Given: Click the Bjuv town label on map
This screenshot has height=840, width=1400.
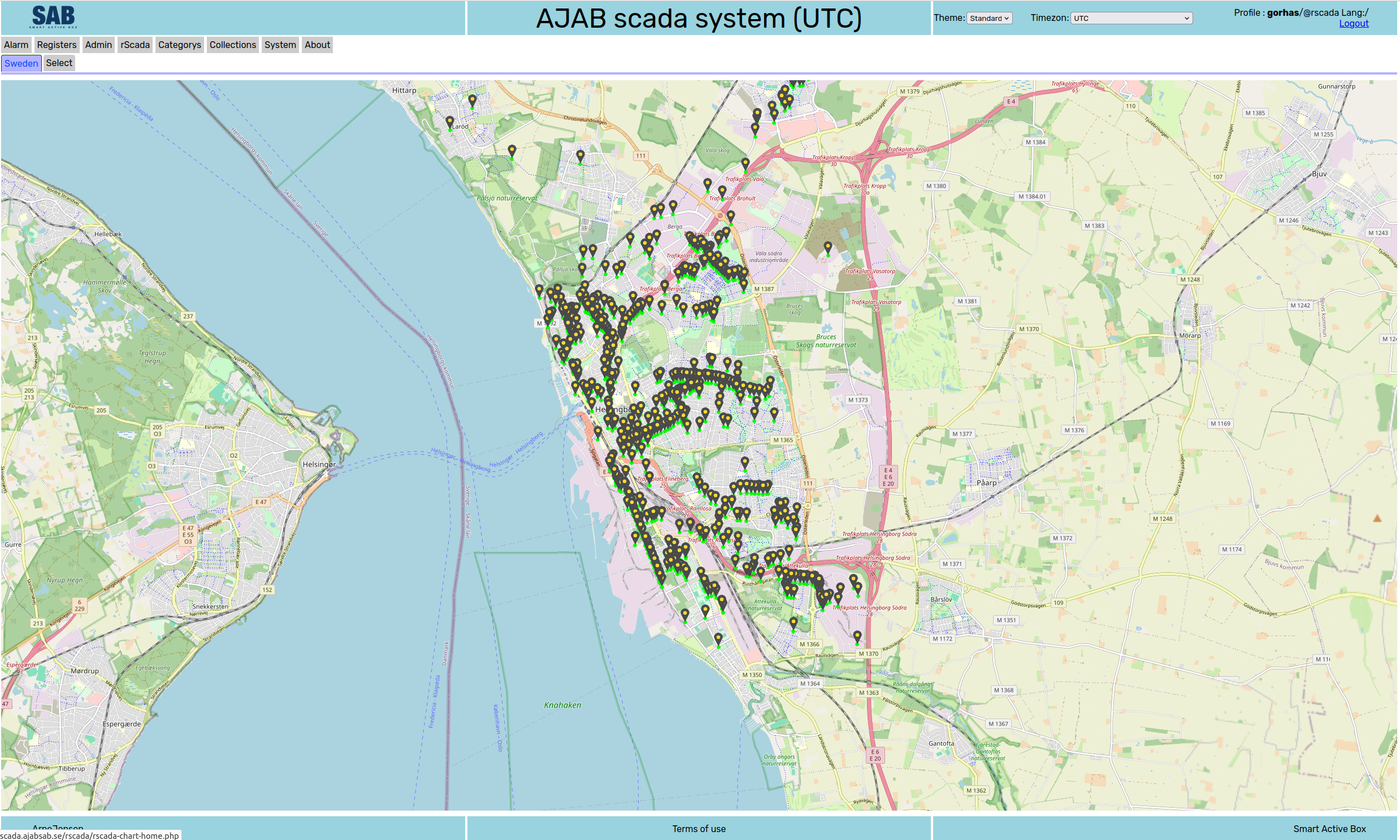Looking at the screenshot, I should 1319,174.
